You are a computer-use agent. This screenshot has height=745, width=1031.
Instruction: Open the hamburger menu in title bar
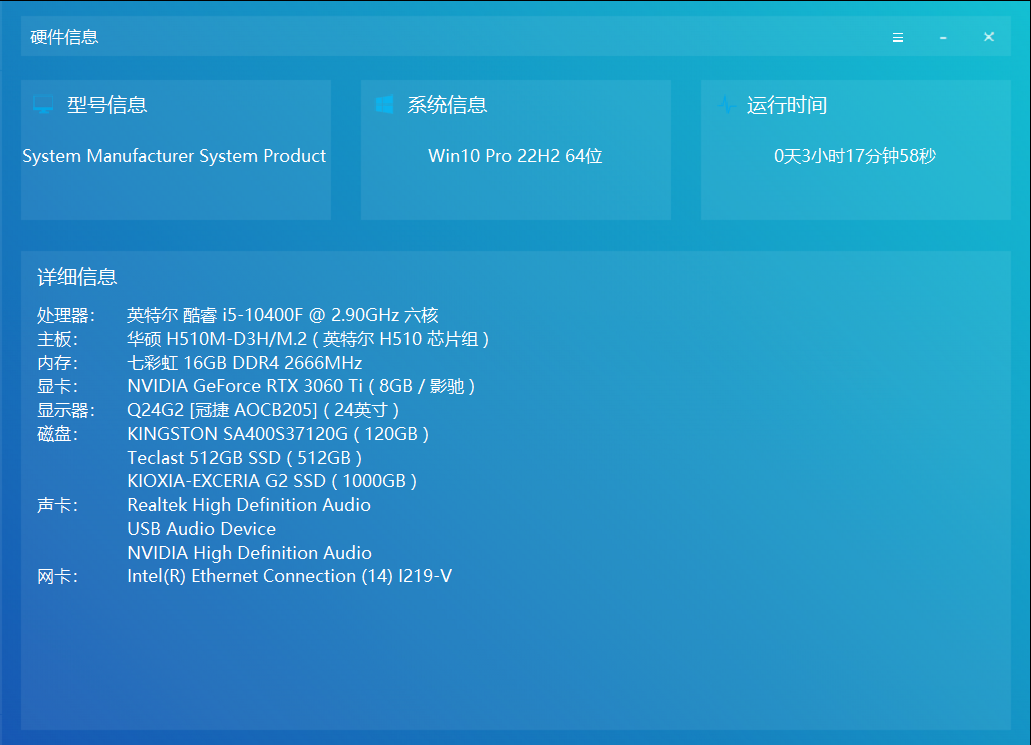tap(898, 37)
